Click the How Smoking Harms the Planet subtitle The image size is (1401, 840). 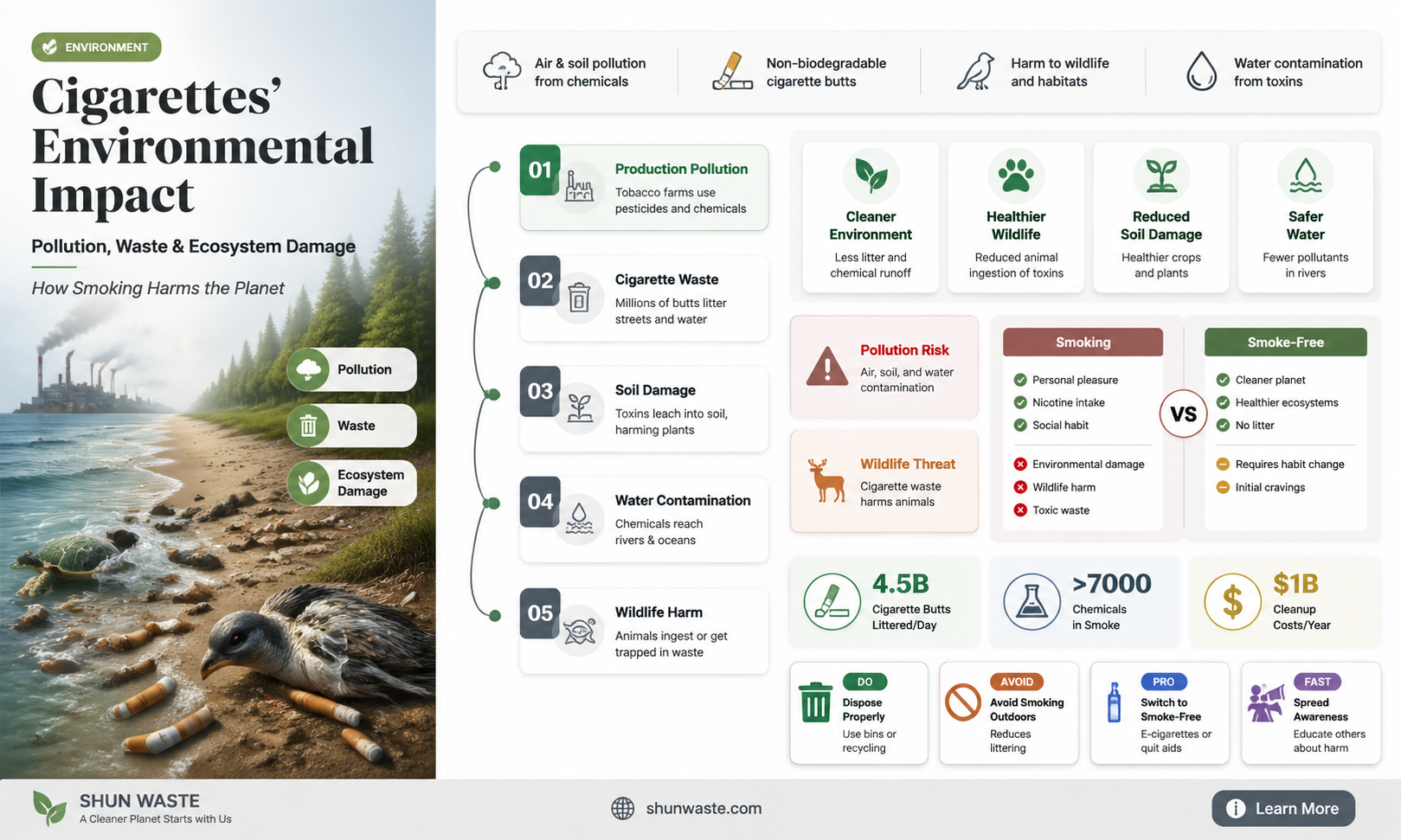click(157, 288)
